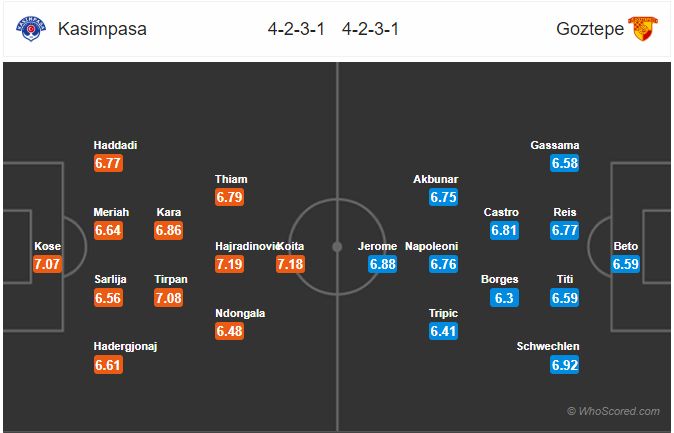
Task: Click the Kasimpasa club crest icon
Action: pos(31,29)
